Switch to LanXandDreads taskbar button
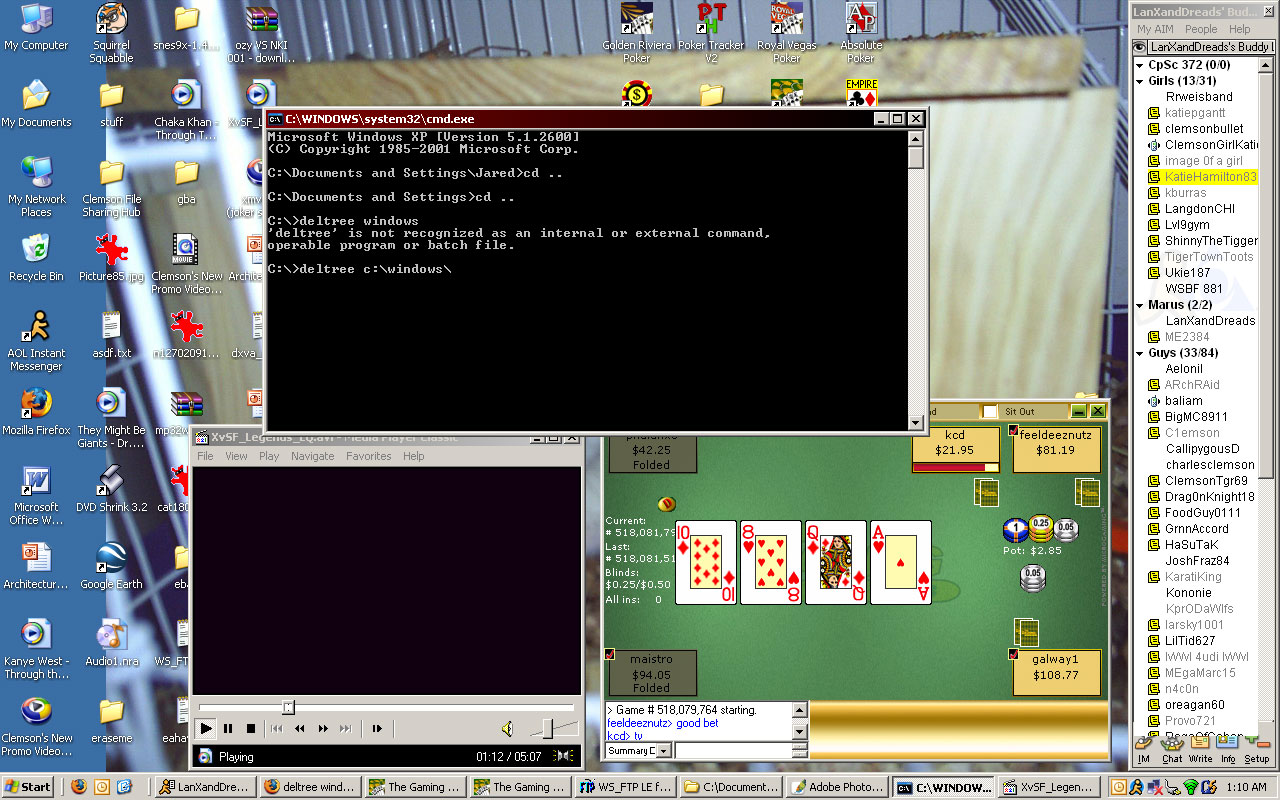The height and width of the screenshot is (800, 1280). click(x=206, y=787)
